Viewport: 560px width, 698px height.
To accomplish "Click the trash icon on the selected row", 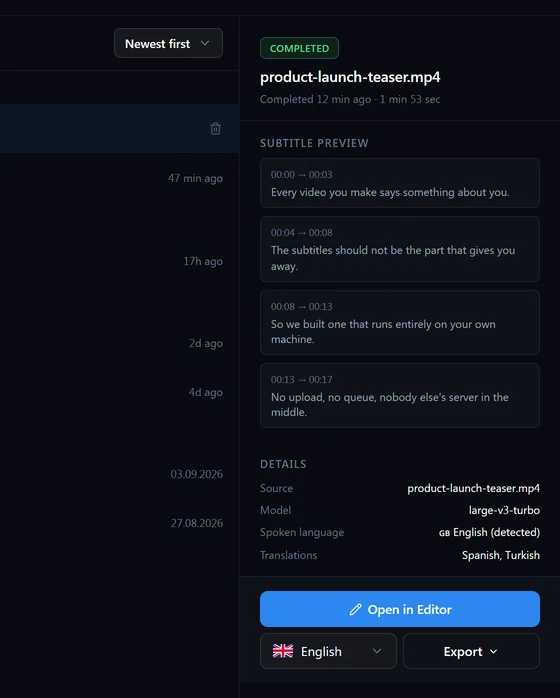I will (x=215, y=129).
